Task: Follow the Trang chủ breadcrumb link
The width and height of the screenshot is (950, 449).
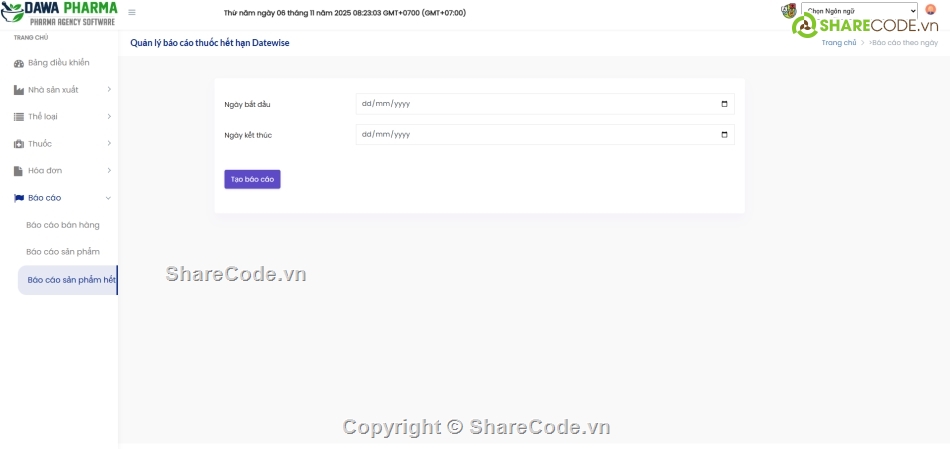Action: 838,43
